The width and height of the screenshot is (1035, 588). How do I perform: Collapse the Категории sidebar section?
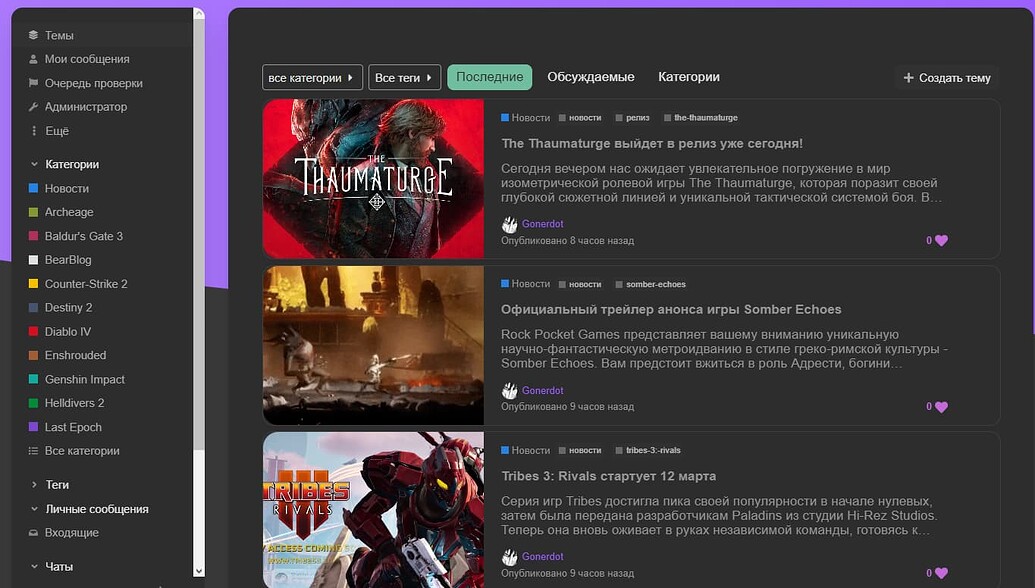coord(34,164)
